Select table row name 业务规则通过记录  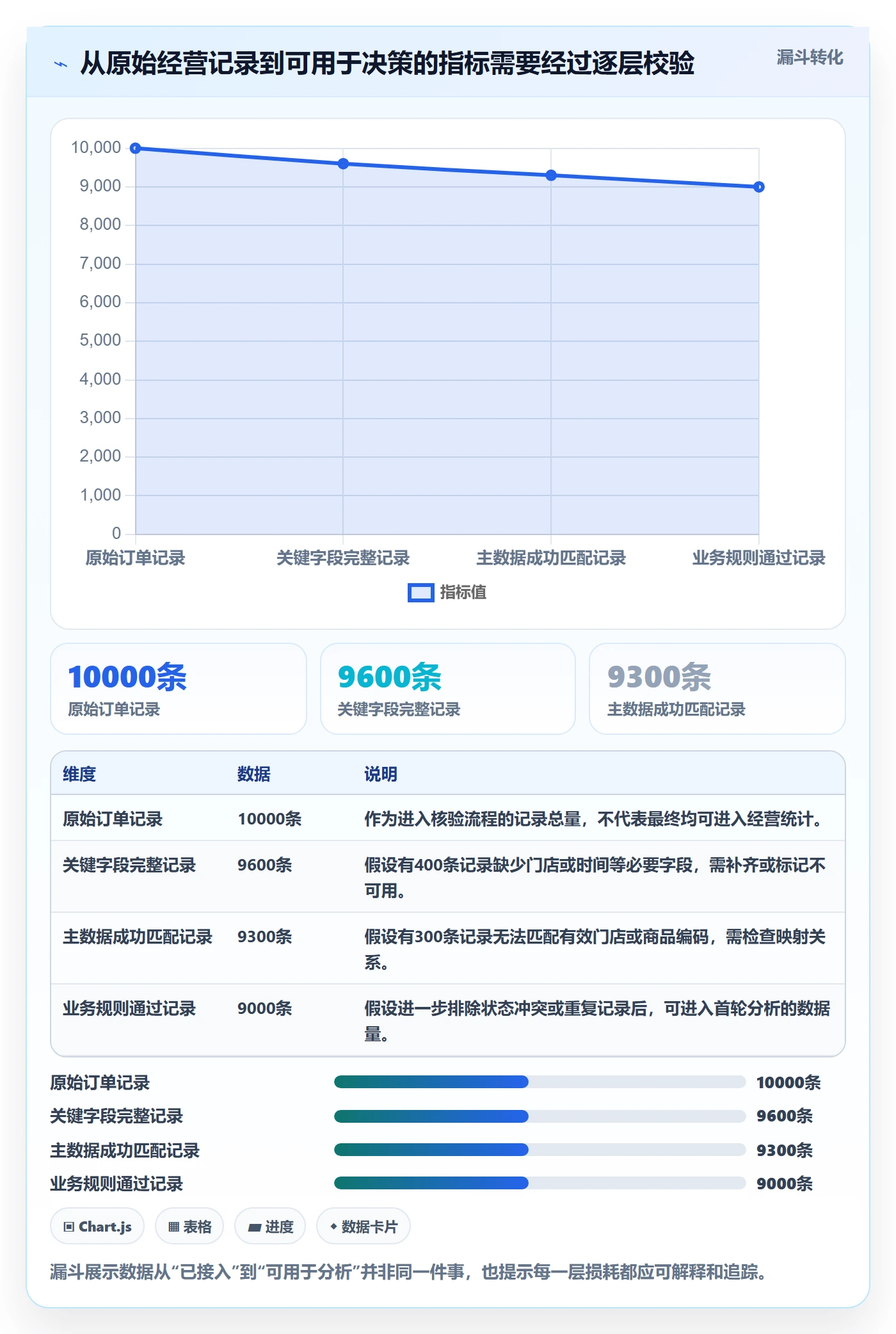(129, 1008)
